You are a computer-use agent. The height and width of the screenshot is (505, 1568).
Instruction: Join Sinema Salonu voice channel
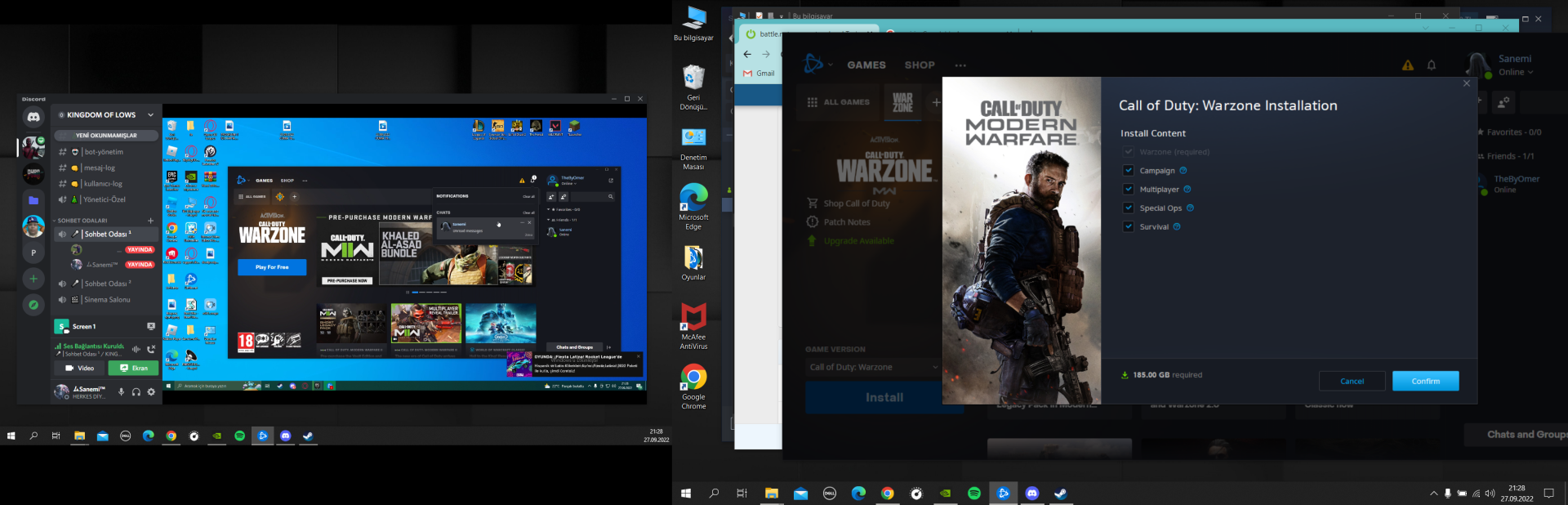click(x=106, y=300)
